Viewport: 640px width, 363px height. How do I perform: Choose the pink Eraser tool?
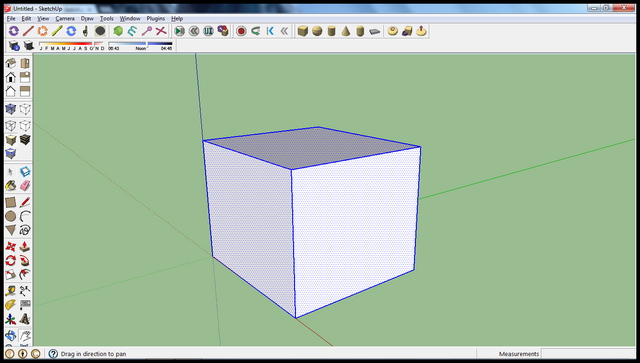click(x=25, y=186)
